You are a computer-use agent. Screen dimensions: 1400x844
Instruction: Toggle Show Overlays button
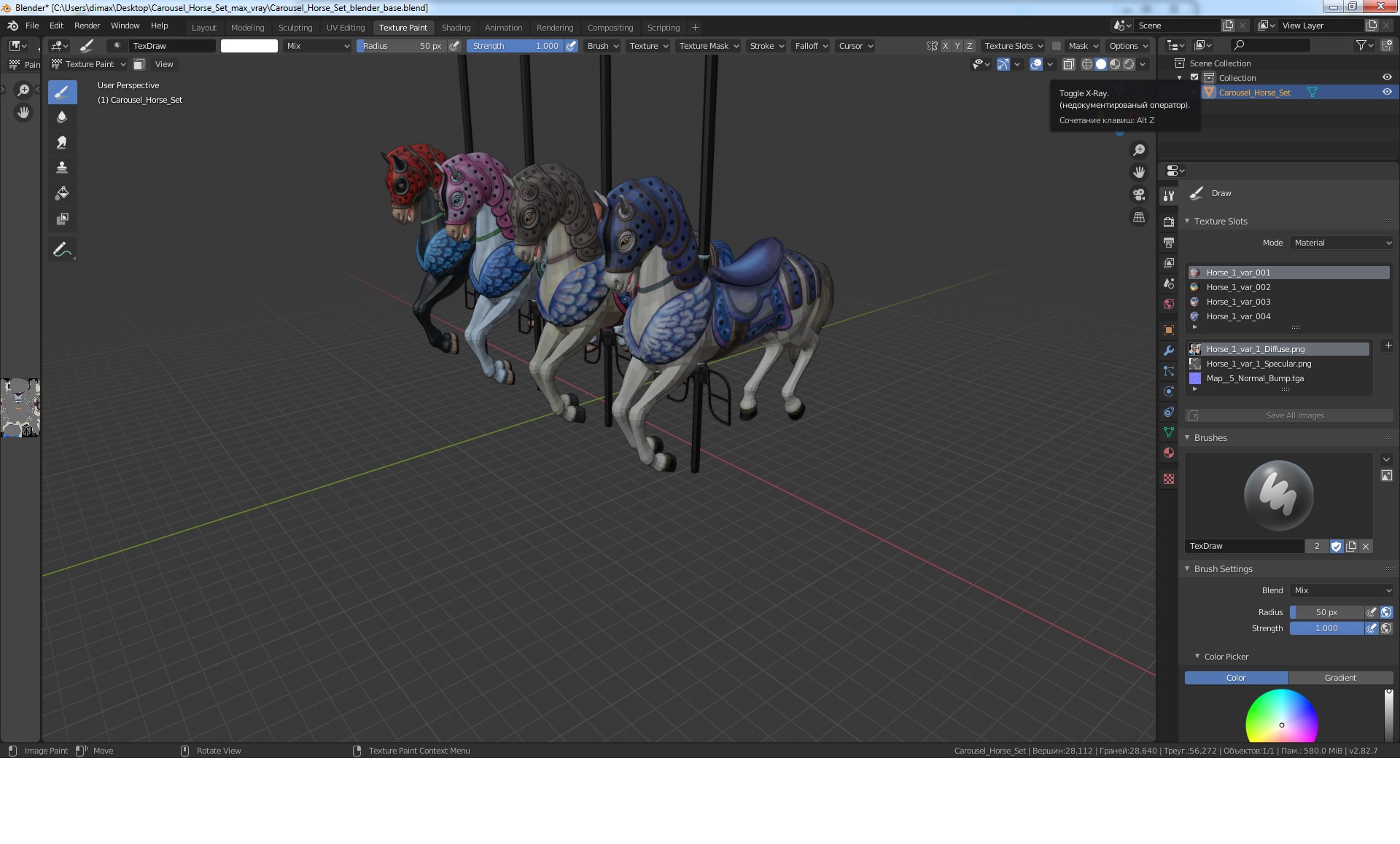click(x=1036, y=64)
